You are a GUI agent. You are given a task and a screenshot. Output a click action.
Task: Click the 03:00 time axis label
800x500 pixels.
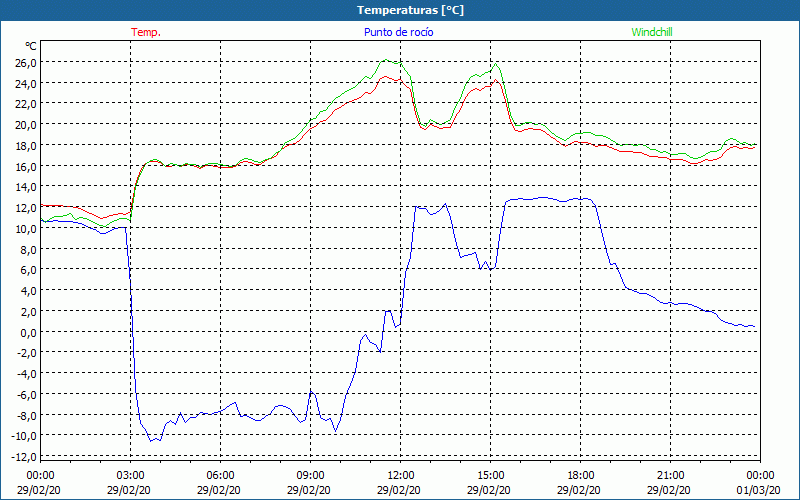click(x=131, y=476)
